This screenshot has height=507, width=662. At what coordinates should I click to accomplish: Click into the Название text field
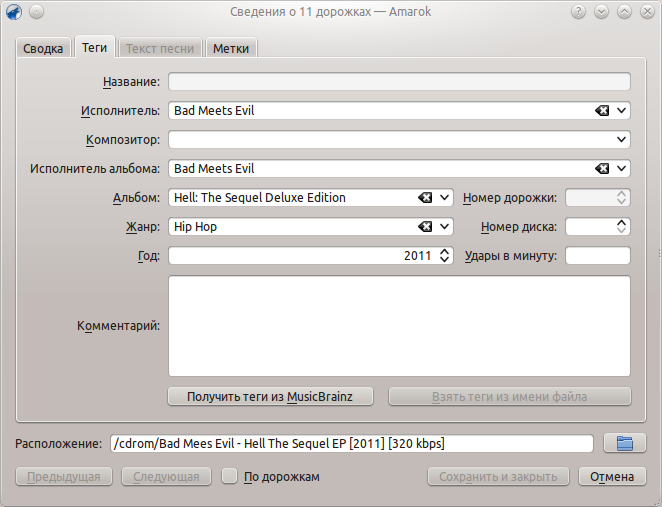tap(399, 81)
